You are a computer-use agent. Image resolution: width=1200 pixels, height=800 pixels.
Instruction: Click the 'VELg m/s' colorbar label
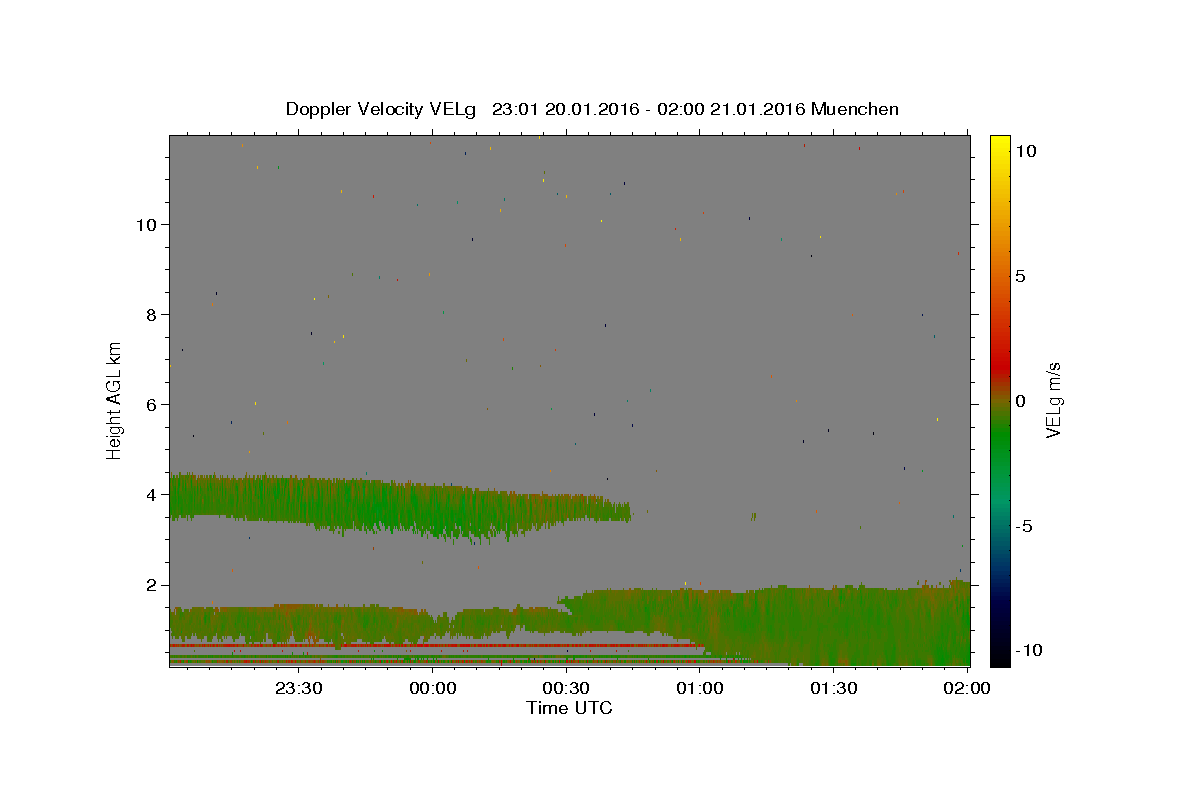1053,400
